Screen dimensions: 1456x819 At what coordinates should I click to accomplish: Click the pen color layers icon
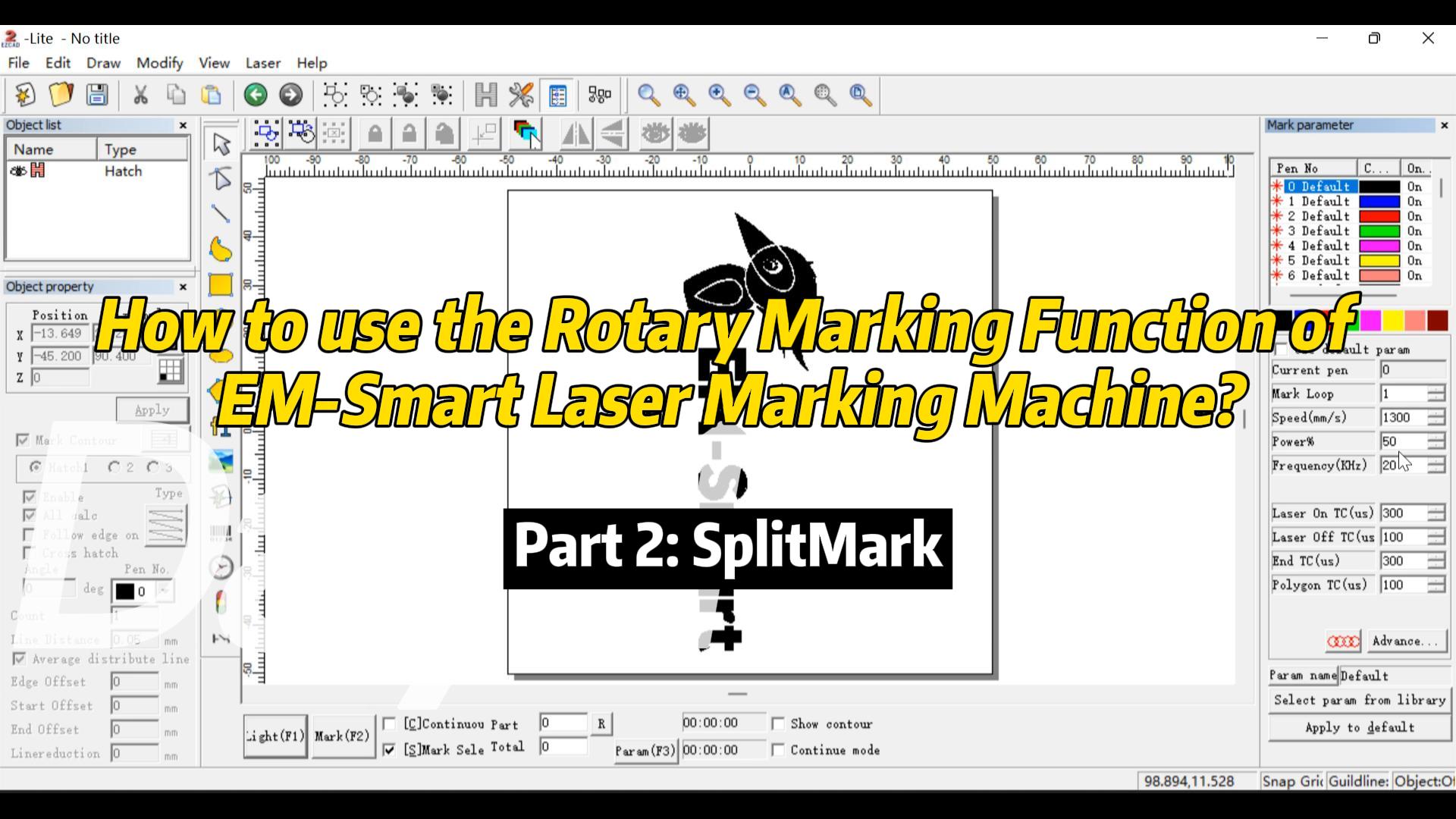click(x=527, y=134)
